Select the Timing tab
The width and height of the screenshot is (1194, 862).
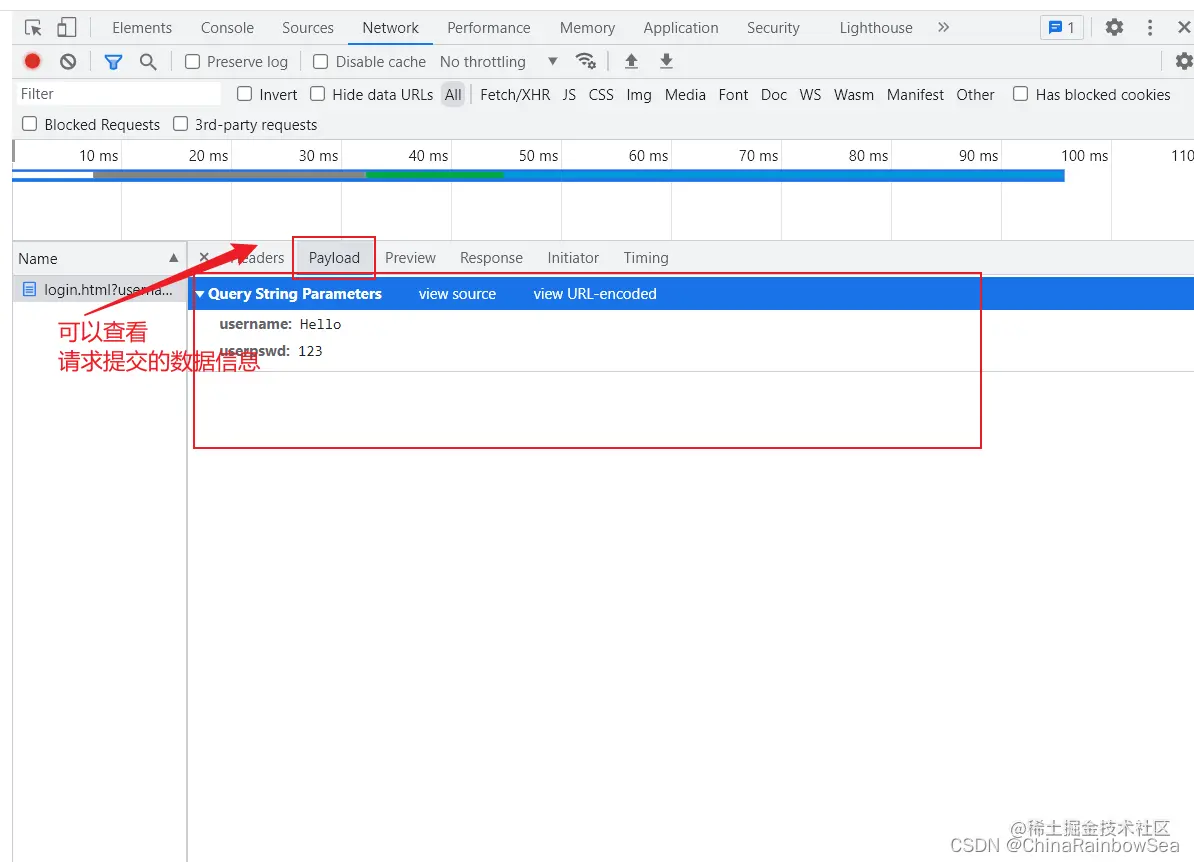[646, 258]
